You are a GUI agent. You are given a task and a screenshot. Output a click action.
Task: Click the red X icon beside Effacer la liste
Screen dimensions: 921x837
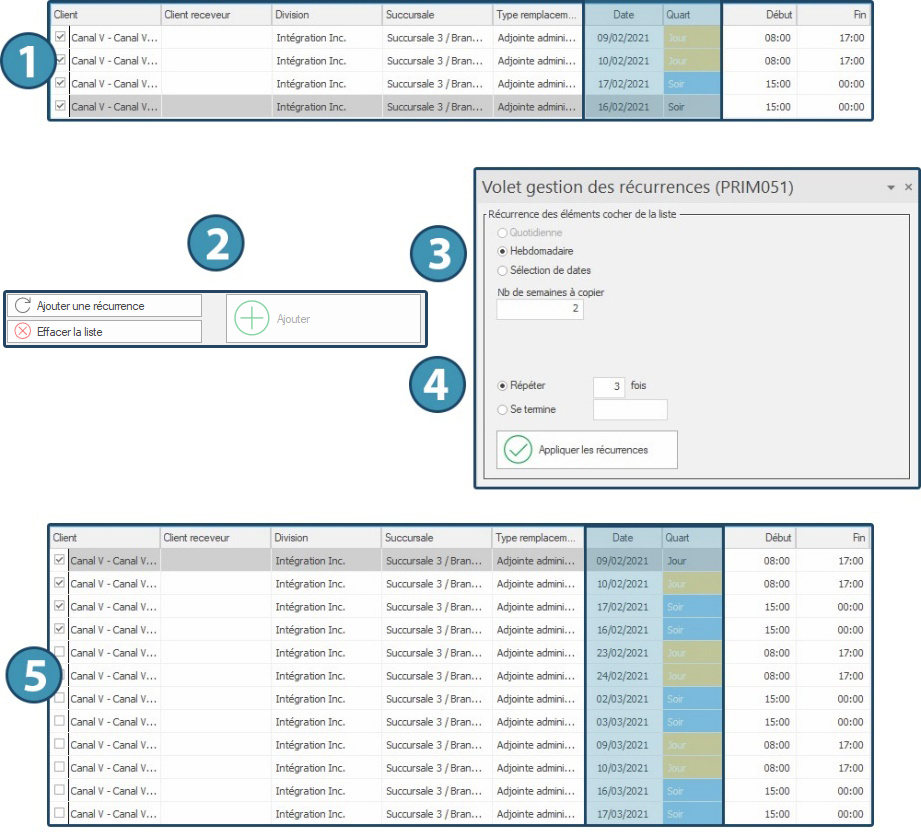[23, 332]
